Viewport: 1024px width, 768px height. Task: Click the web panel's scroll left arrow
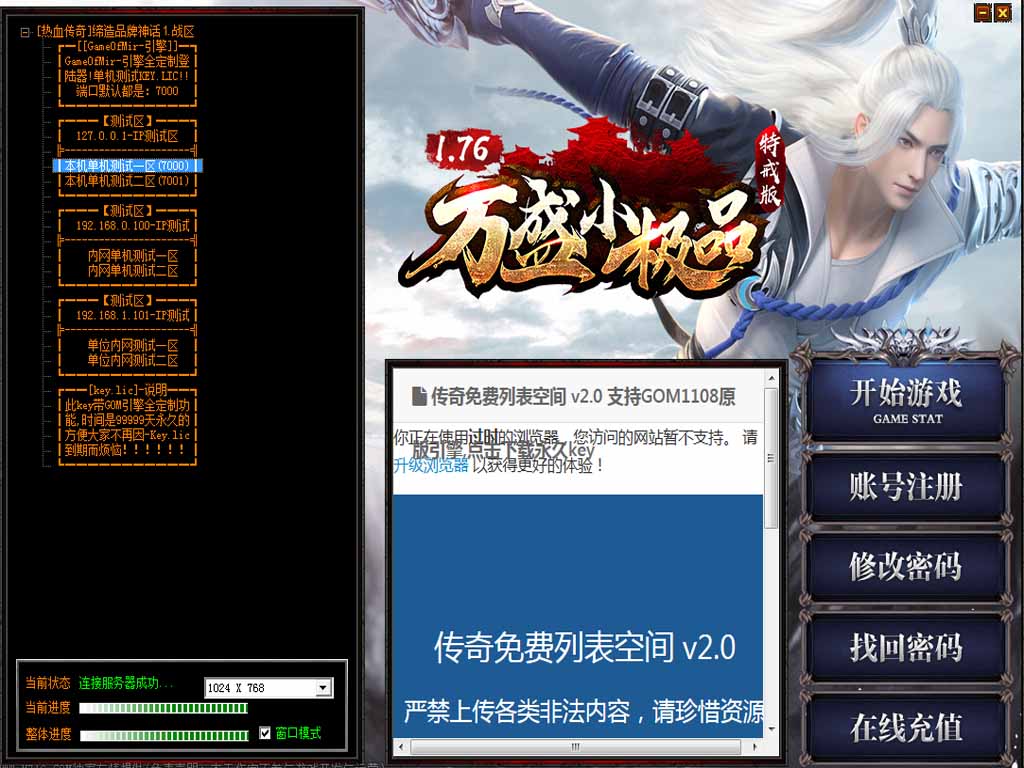point(401,746)
